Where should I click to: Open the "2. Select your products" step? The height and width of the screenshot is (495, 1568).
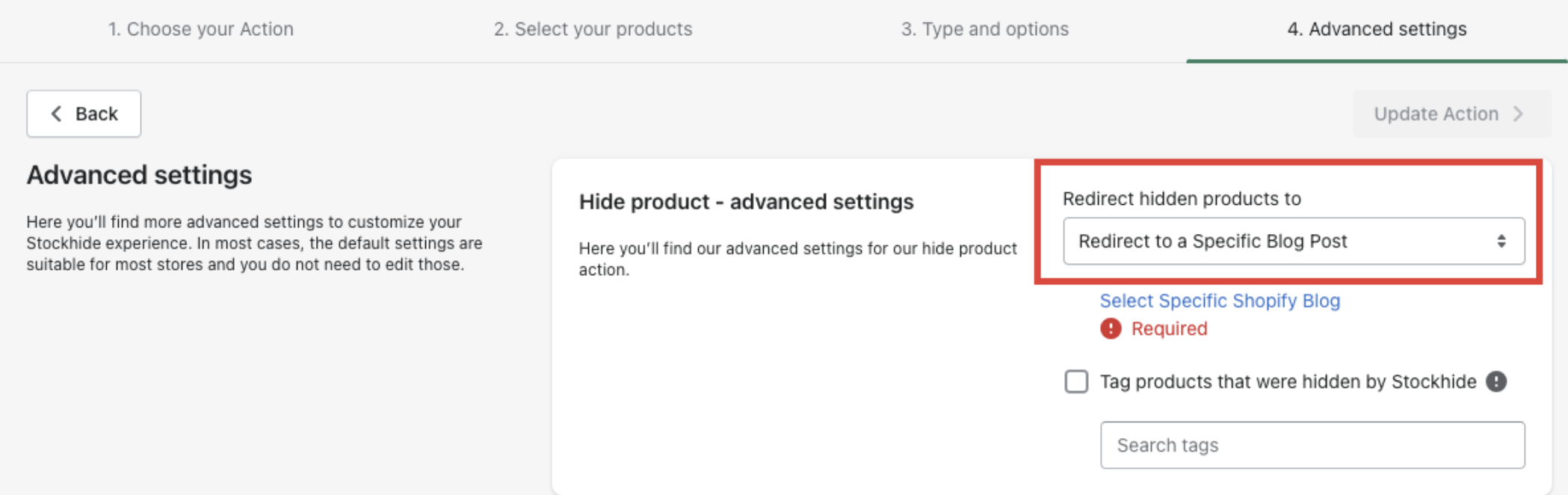tap(593, 29)
